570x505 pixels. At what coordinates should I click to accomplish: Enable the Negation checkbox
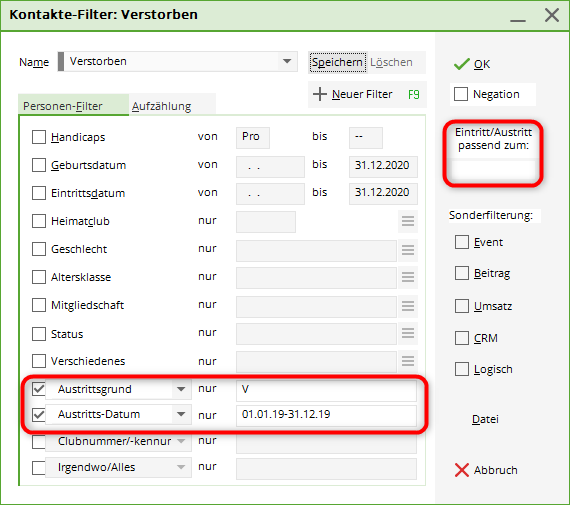click(461, 94)
